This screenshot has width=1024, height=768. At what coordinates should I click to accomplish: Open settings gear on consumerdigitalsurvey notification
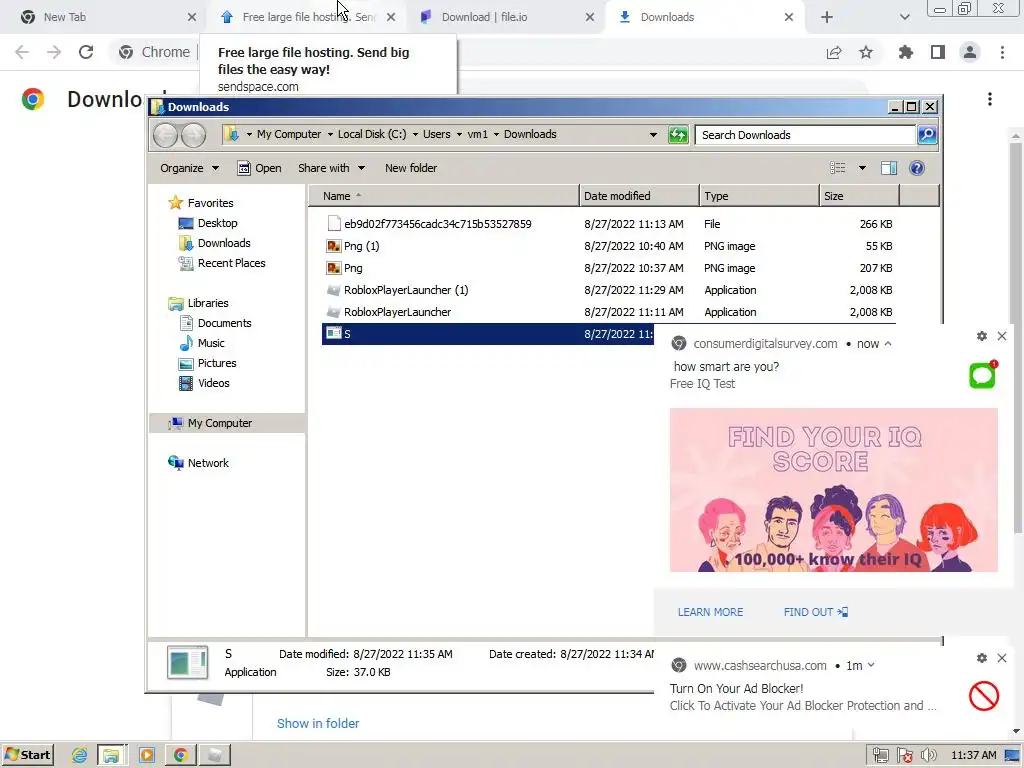point(982,336)
